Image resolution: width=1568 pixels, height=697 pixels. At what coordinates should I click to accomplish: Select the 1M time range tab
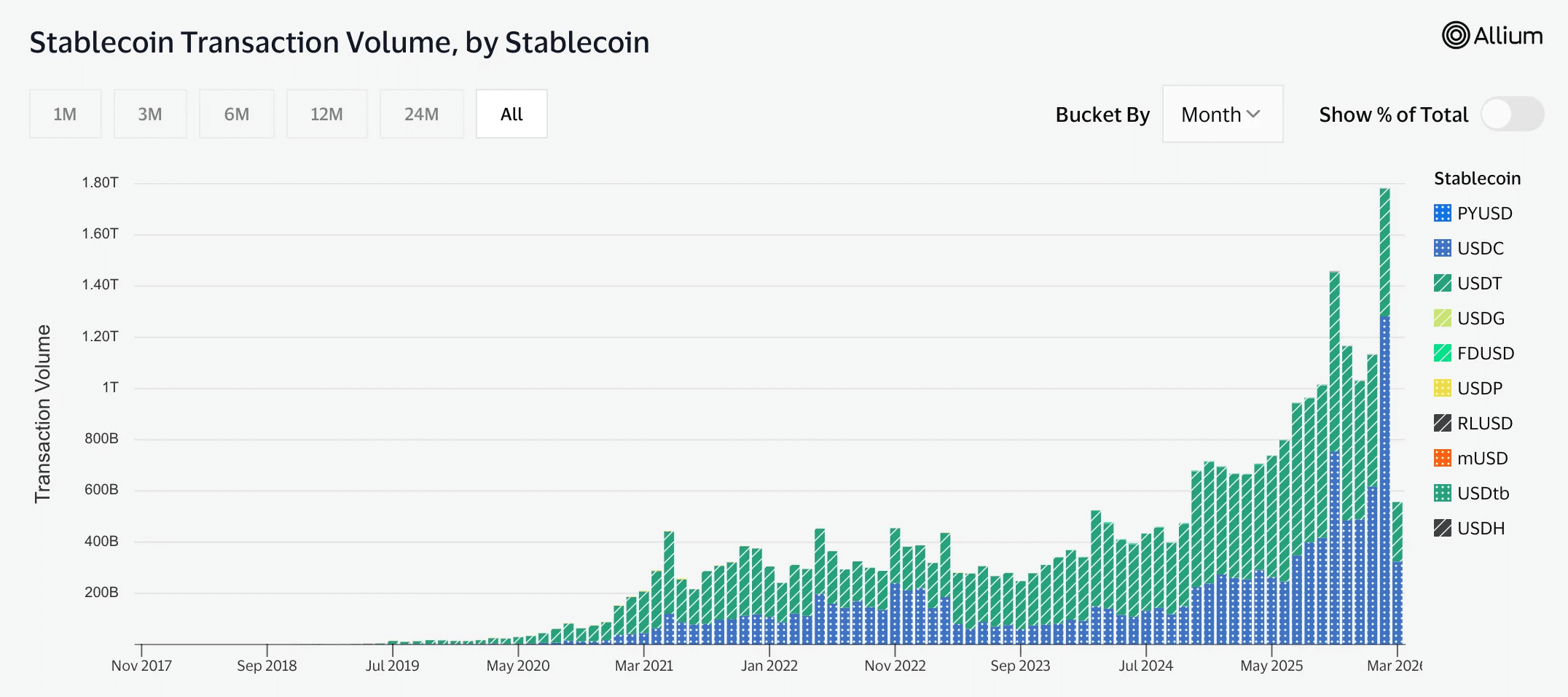click(65, 114)
